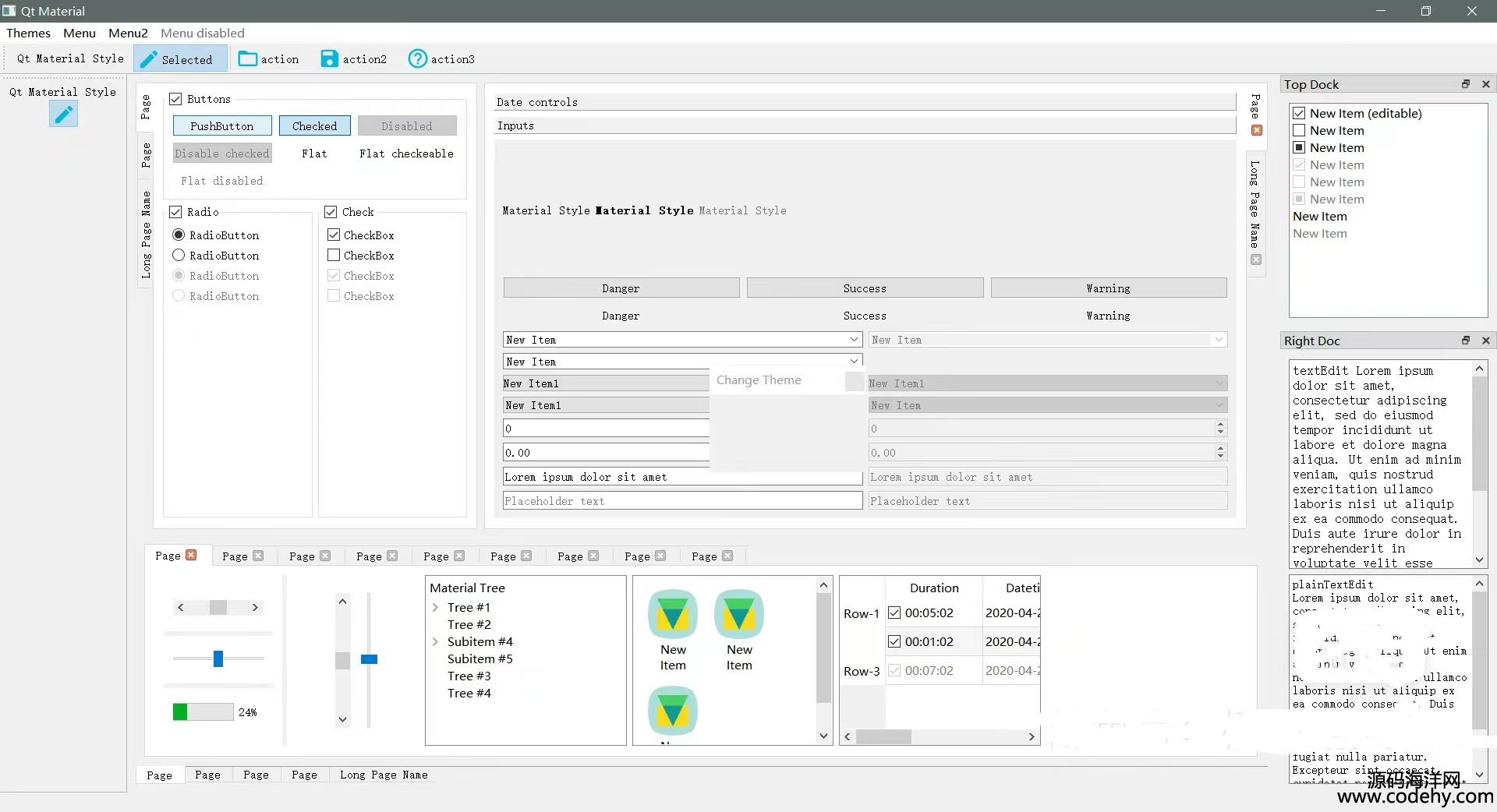
Task: Click the second New Item icon in list view
Action: 739,615
